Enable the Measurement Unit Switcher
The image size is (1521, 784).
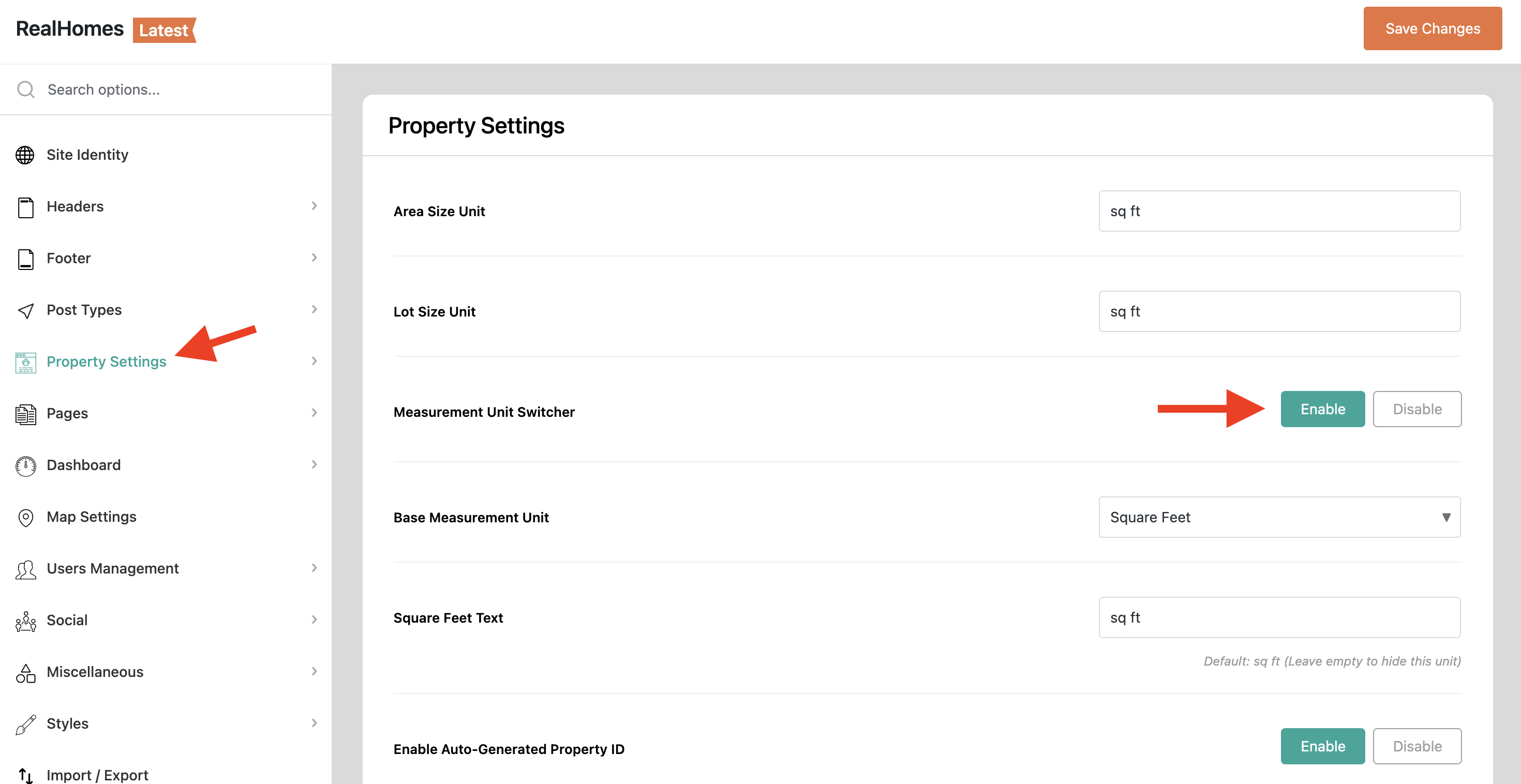pos(1322,409)
